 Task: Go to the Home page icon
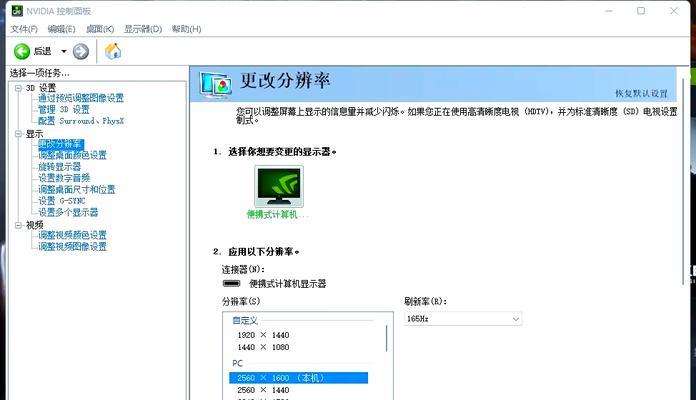(113, 51)
